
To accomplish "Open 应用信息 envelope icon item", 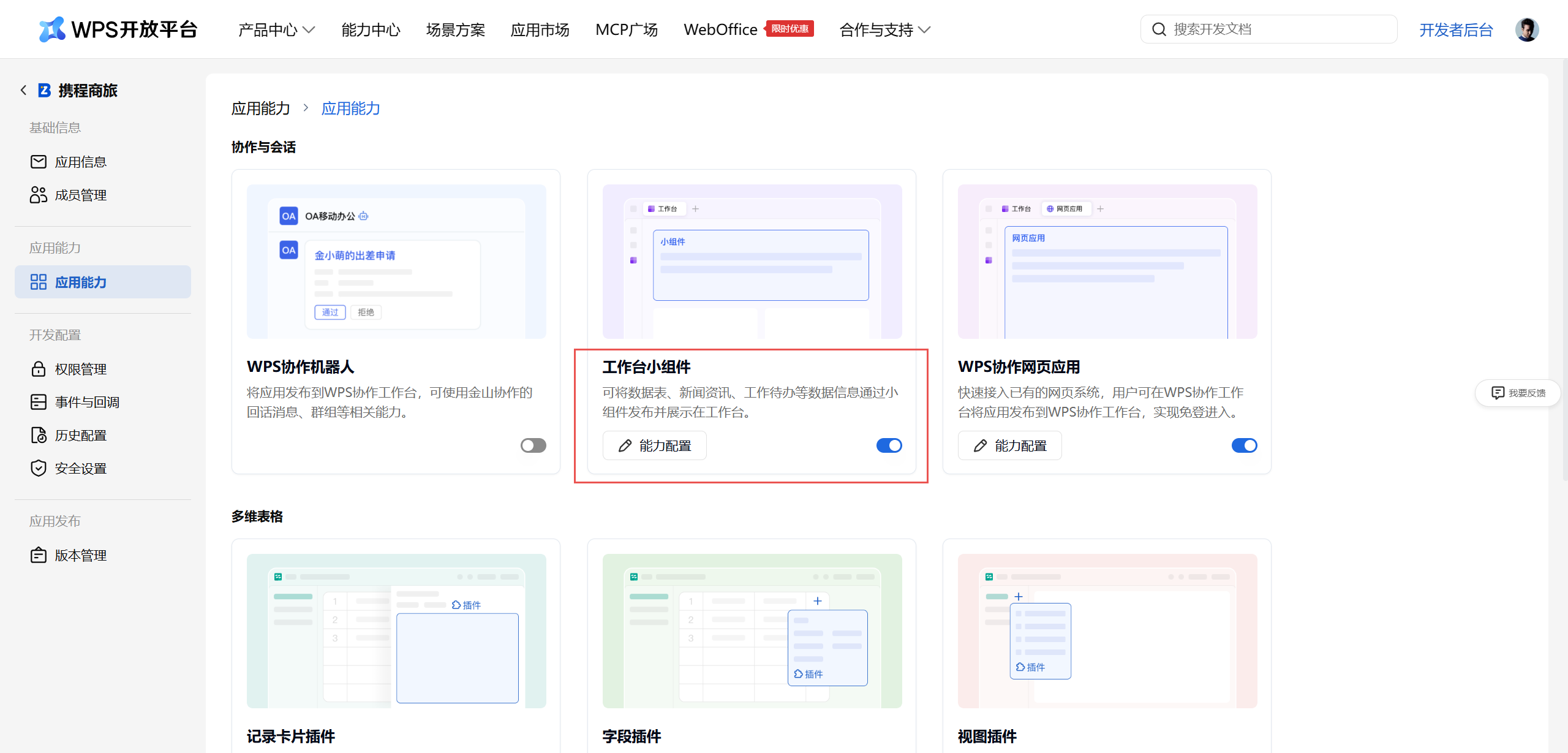I will 69,162.
